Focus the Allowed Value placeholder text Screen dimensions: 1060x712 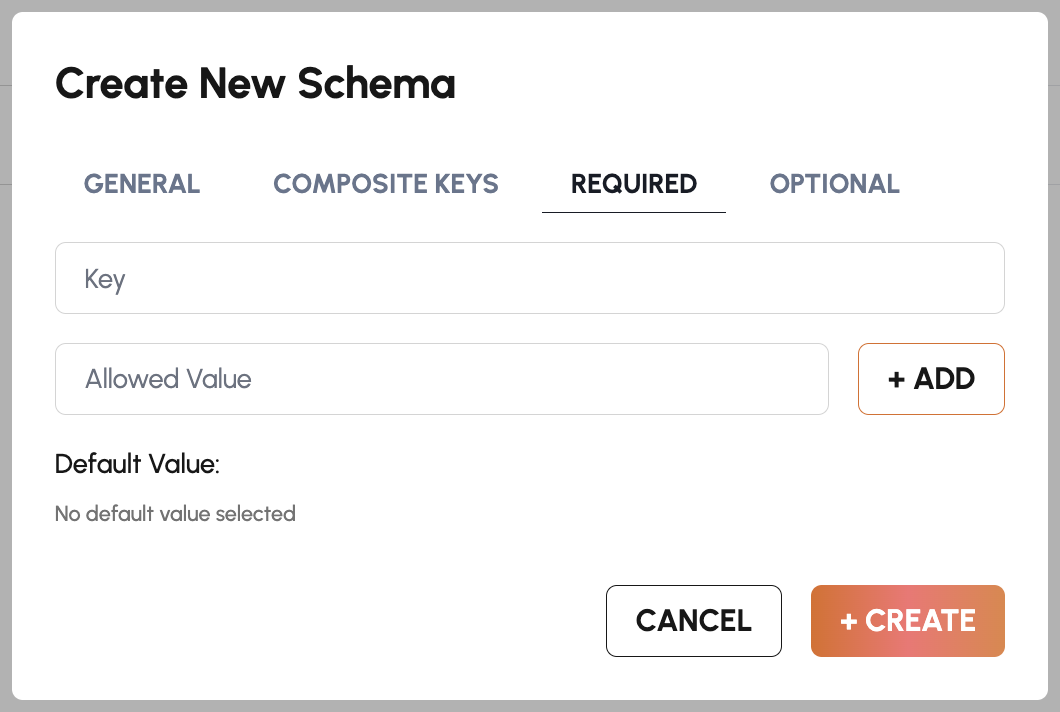[x=167, y=378]
